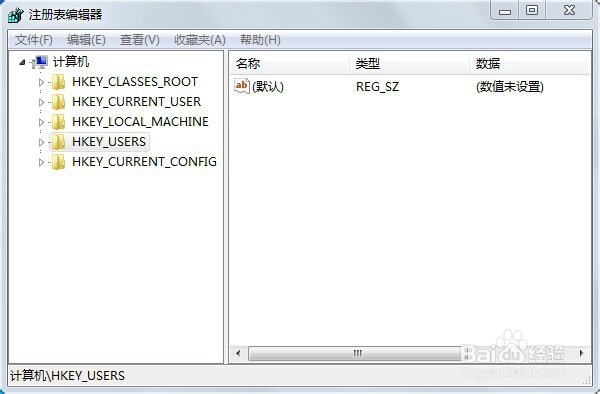Click the HKEY_USERS folder icon
The image size is (600, 394).
(59, 142)
